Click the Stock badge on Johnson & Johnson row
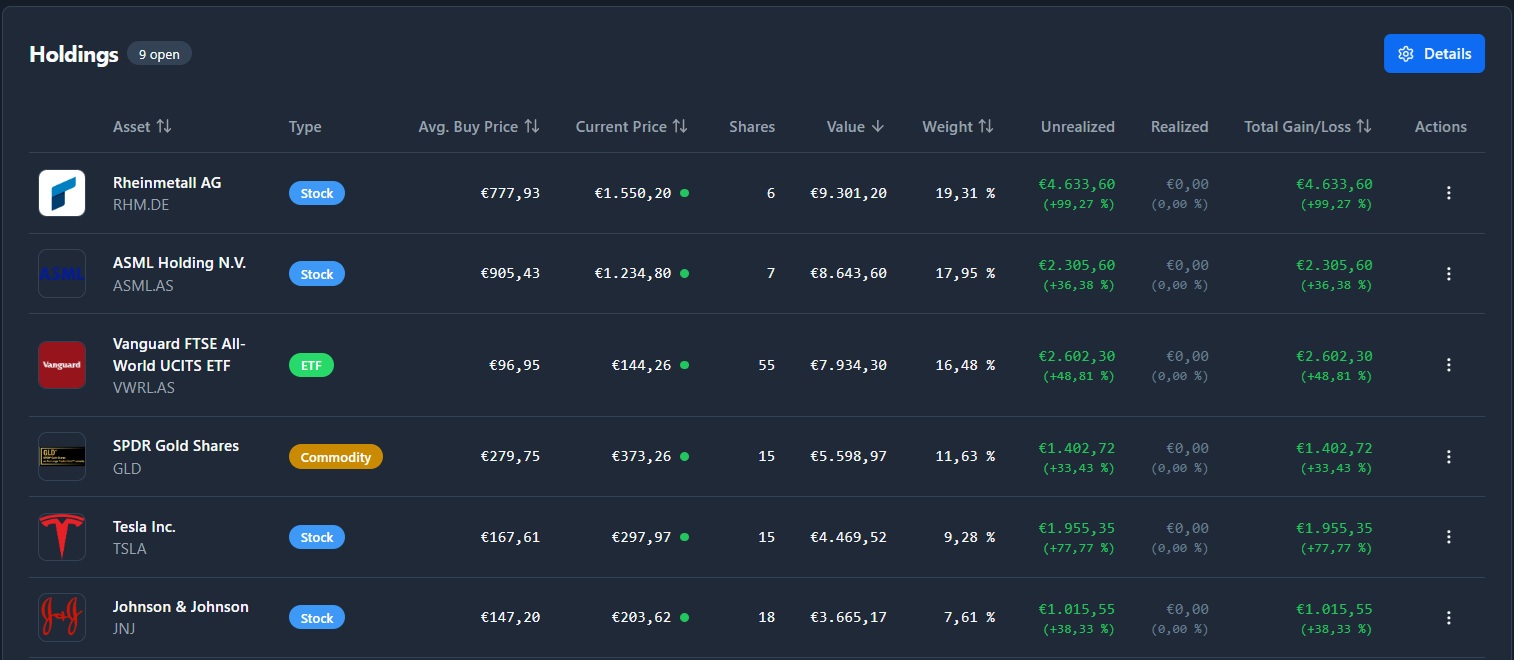1514x660 pixels. coord(317,617)
